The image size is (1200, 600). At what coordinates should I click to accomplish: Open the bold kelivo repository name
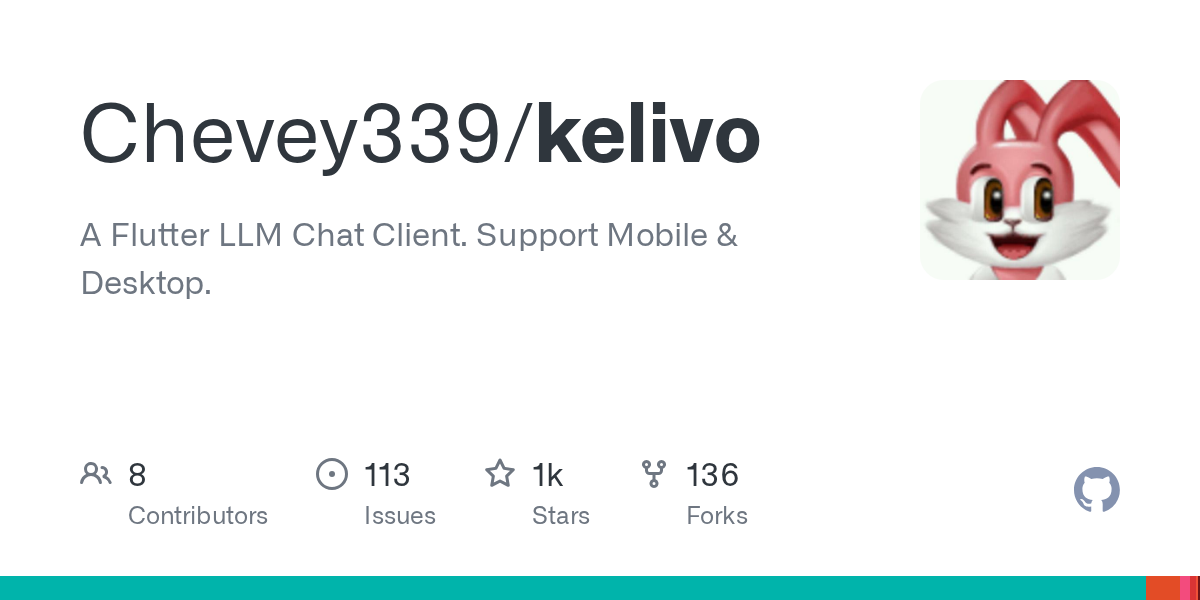[648, 135]
